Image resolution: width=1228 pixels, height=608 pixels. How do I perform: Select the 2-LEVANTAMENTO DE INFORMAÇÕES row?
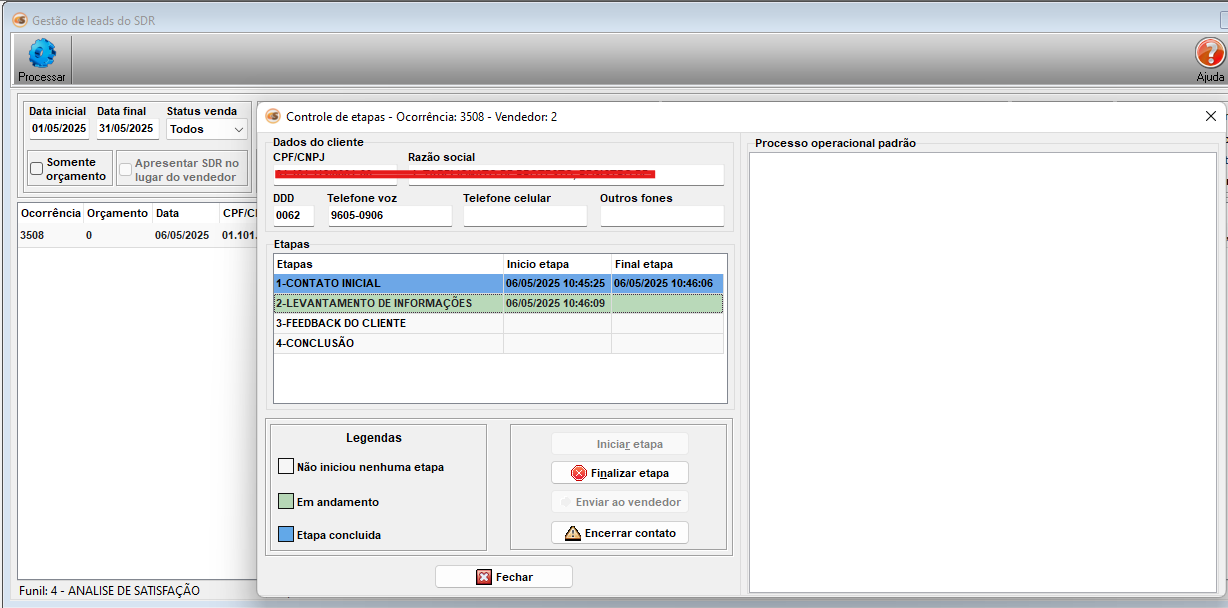point(388,303)
